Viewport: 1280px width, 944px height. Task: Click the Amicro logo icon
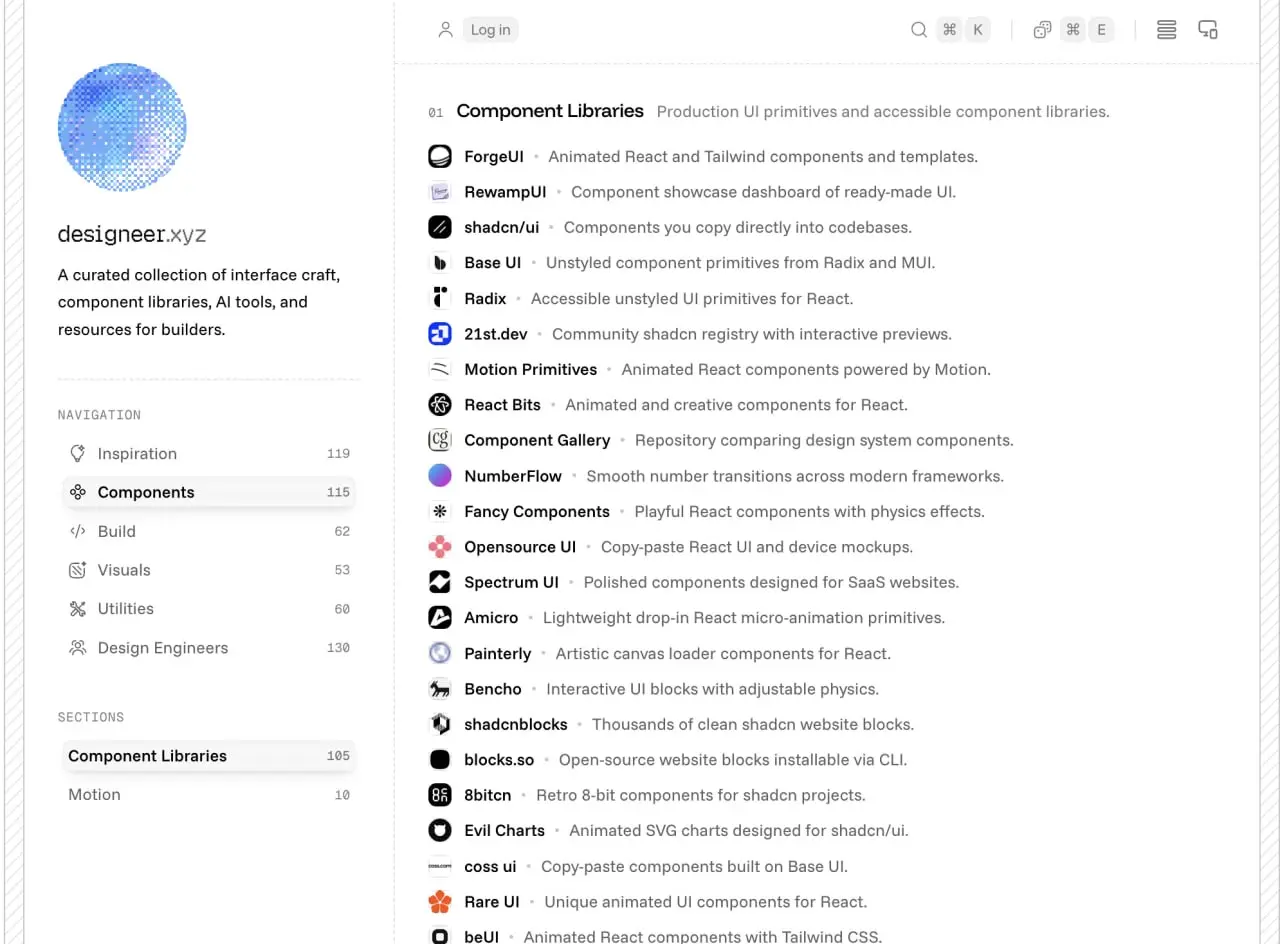pos(440,618)
